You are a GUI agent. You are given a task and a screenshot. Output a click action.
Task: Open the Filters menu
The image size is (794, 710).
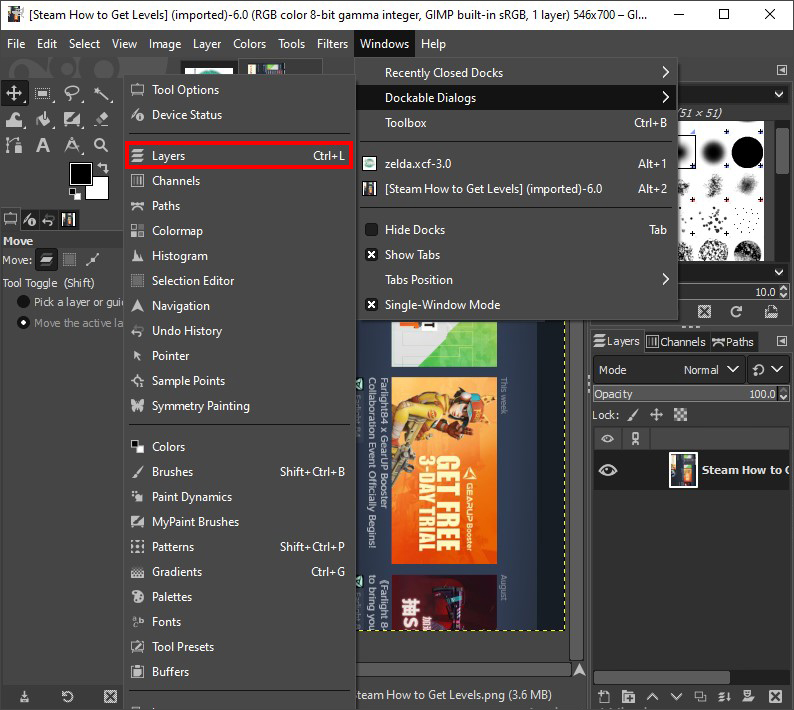point(332,44)
